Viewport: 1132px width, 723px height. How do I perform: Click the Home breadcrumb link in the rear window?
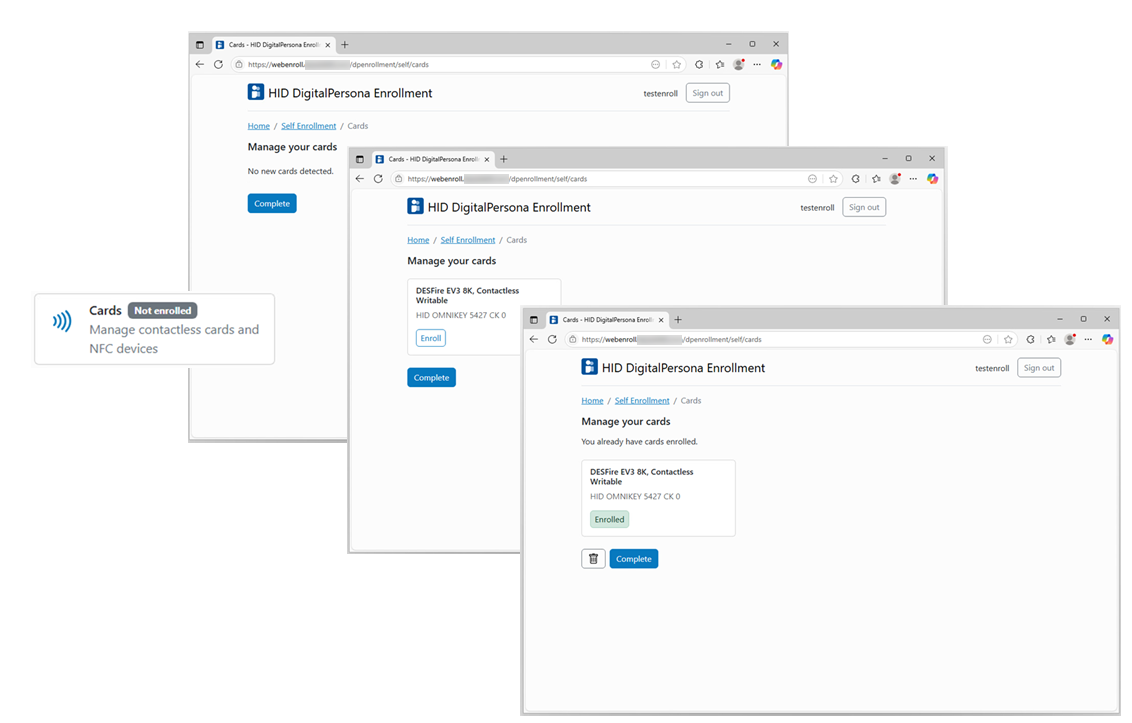(x=258, y=126)
